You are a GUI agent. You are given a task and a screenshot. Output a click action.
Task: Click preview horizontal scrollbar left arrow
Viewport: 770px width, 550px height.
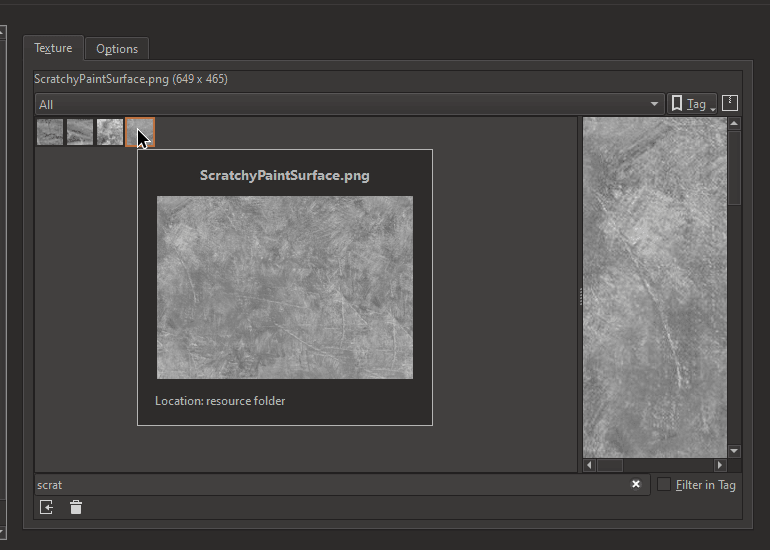click(590, 465)
